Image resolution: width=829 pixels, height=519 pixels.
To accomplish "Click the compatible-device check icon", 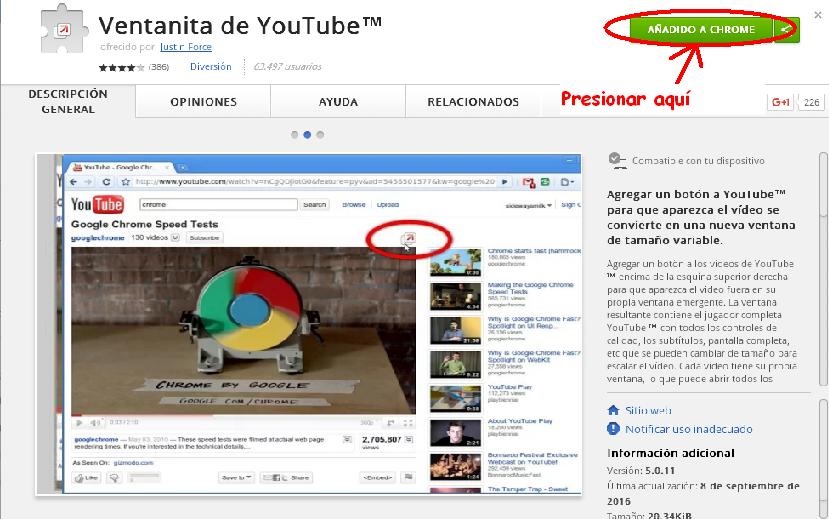I will coord(615,160).
